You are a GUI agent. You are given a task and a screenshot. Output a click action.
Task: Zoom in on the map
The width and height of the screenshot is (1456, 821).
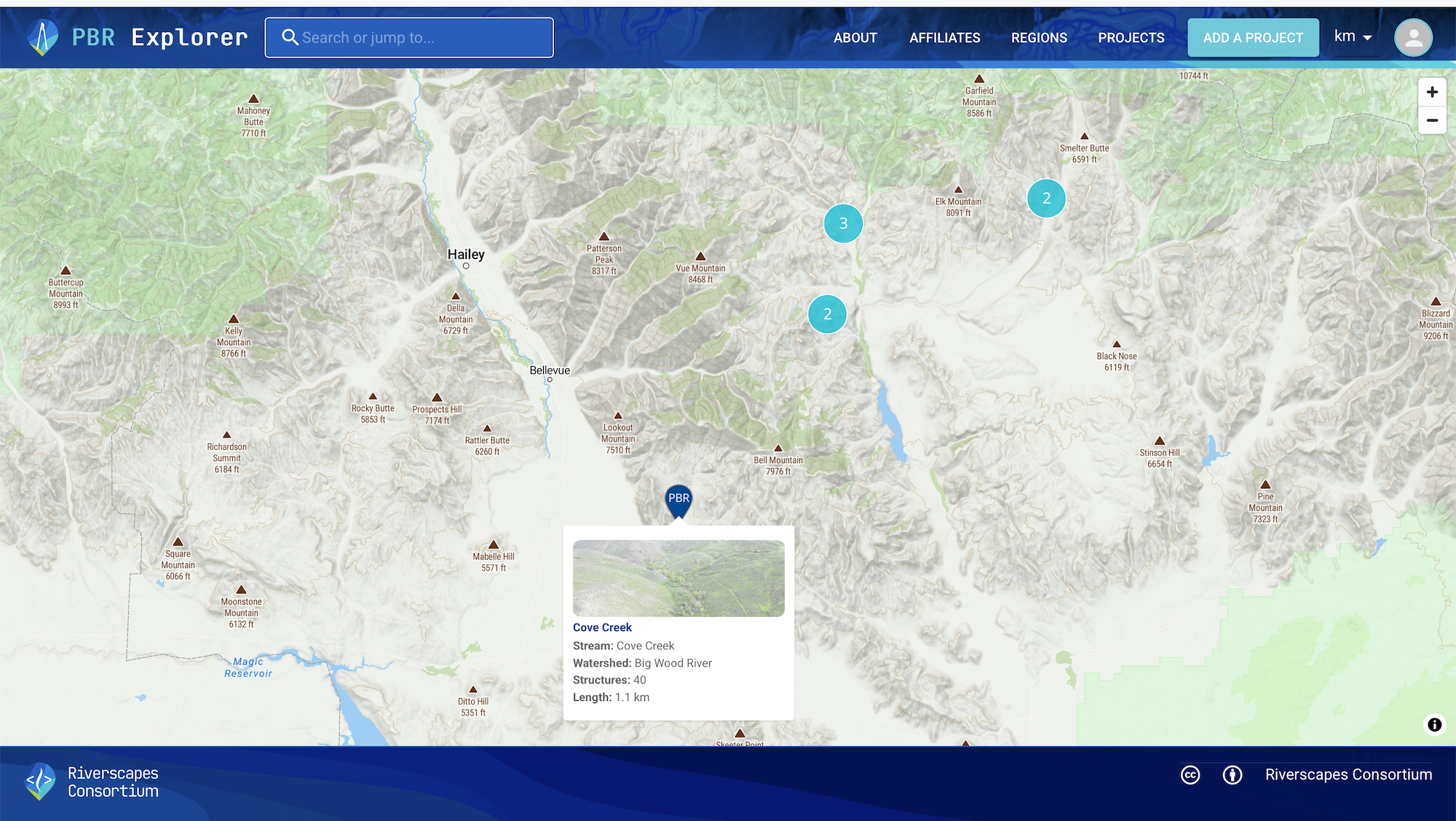pyautogui.click(x=1432, y=92)
